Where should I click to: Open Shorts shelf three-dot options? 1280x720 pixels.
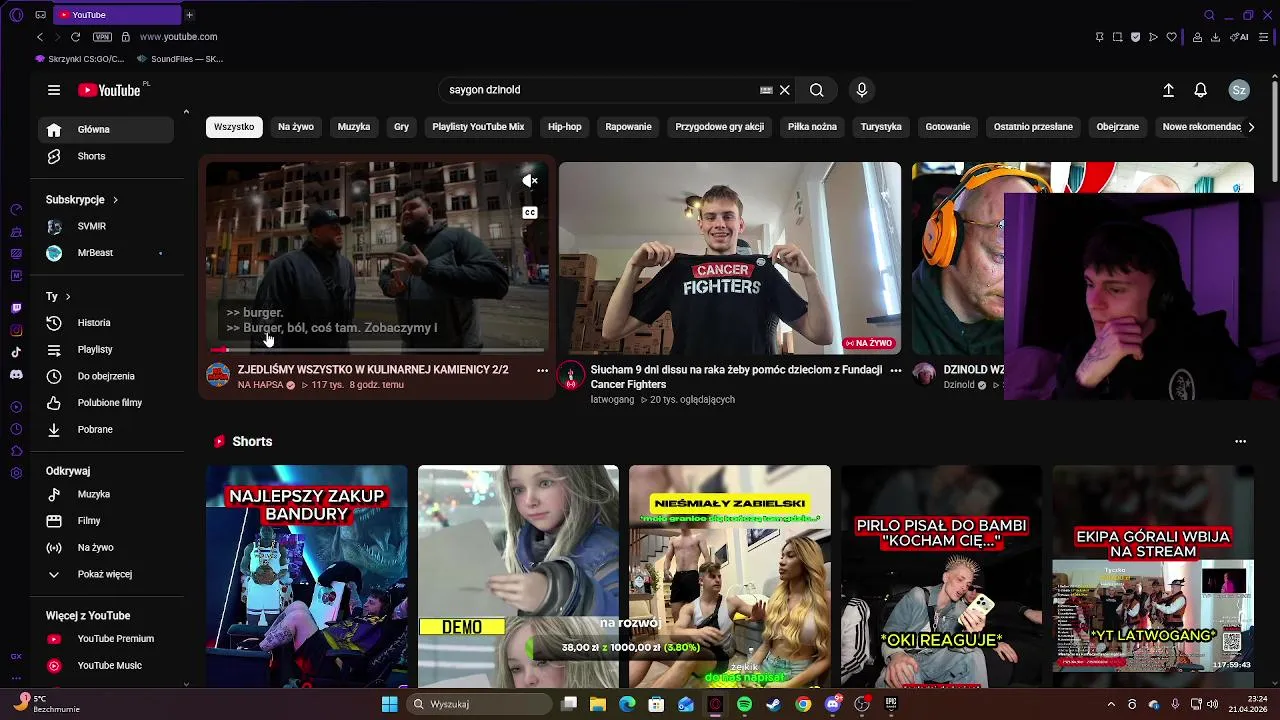[x=1241, y=442]
